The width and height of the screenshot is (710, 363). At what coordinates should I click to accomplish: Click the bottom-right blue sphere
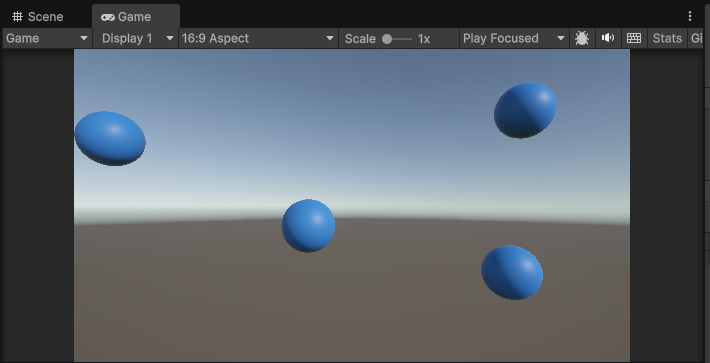click(512, 272)
